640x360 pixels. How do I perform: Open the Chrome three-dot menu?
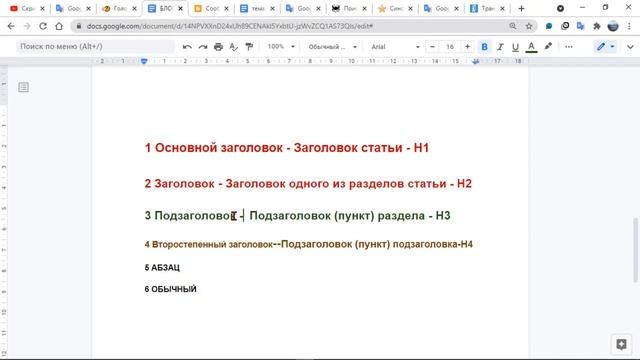coord(629,26)
